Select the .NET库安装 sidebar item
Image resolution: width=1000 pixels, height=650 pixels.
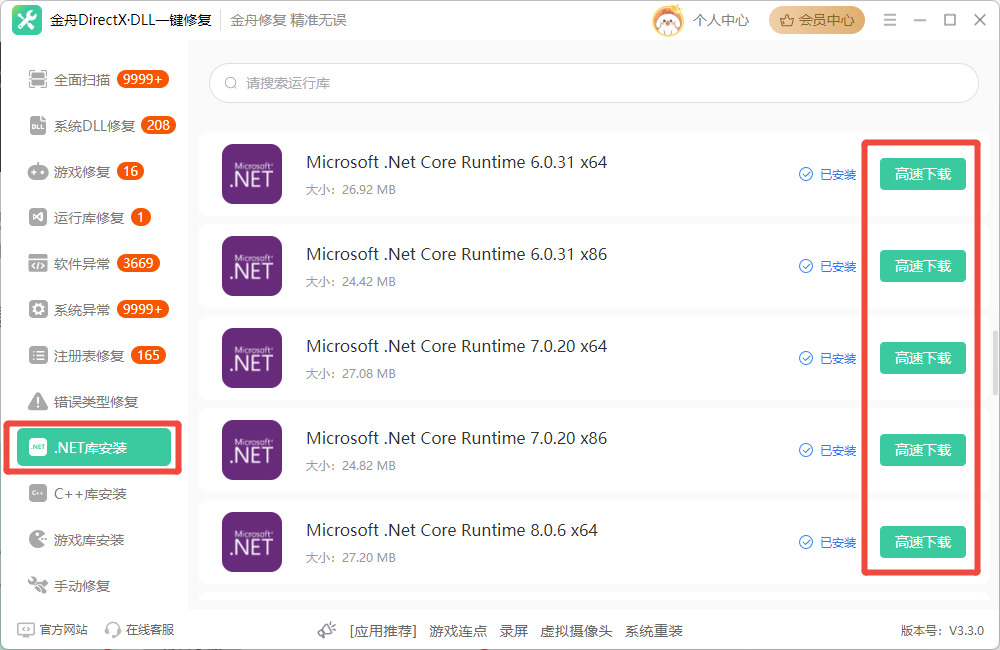[94, 447]
